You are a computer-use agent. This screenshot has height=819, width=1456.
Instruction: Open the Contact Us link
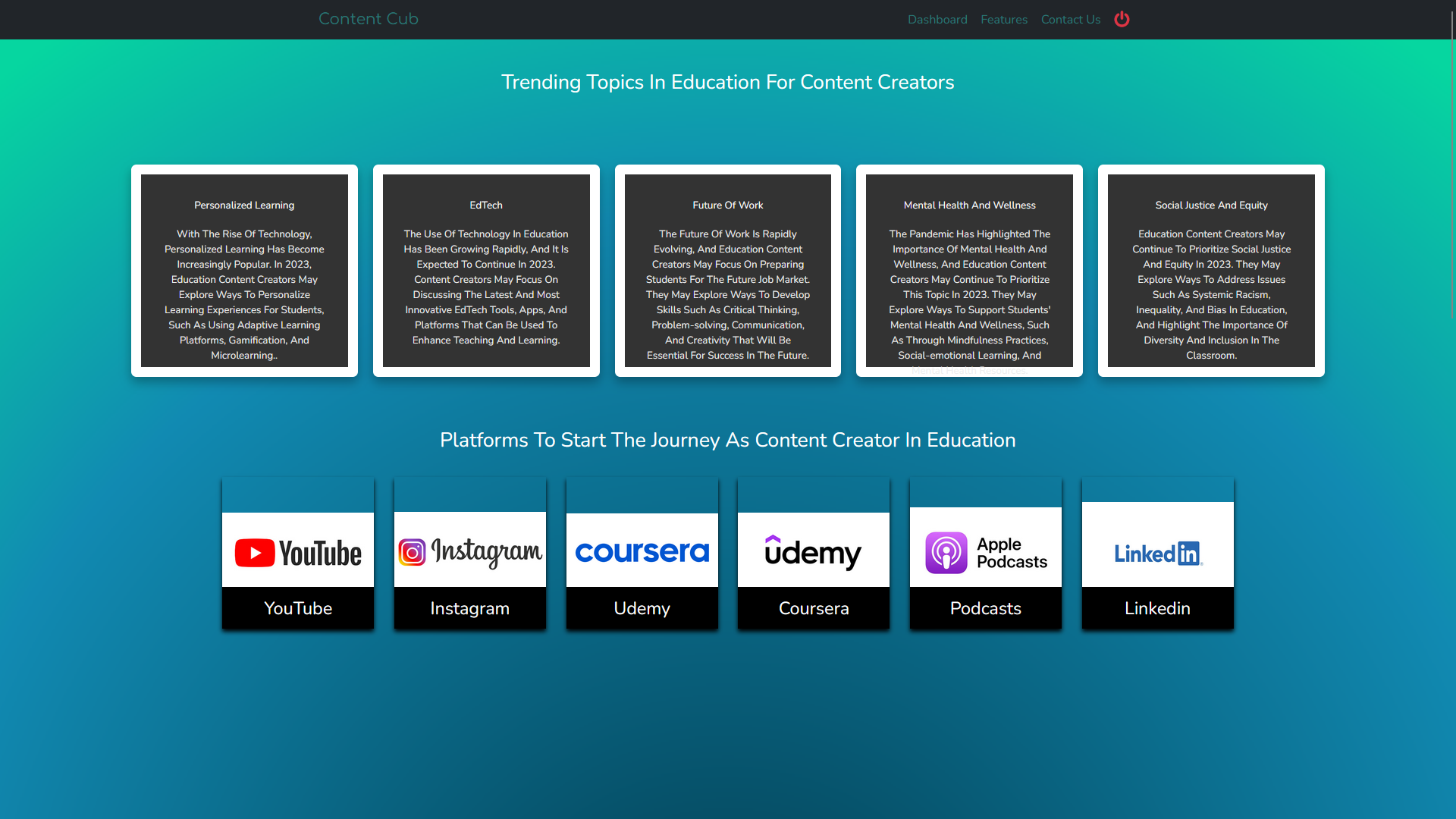(x=1070, y=20)
